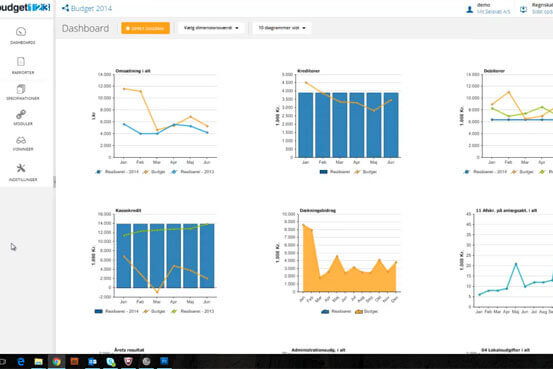
Task: Click the orange Feb point in Debitorer chart
Action: [509, 92]
